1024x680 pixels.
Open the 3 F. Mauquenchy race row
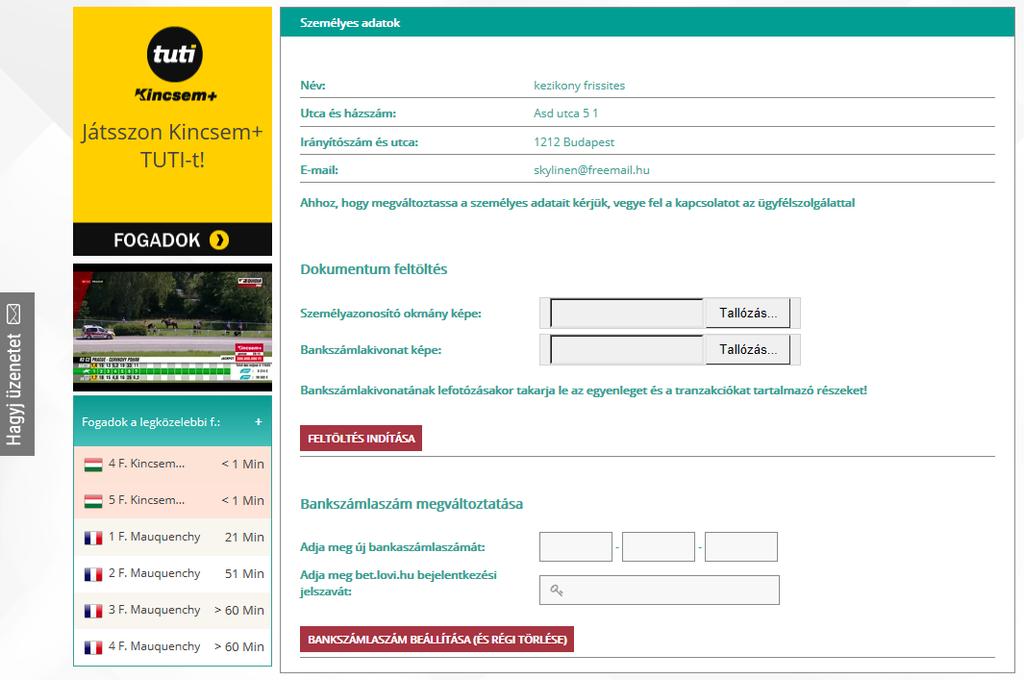pyautogui.click(x=172, y=610)
